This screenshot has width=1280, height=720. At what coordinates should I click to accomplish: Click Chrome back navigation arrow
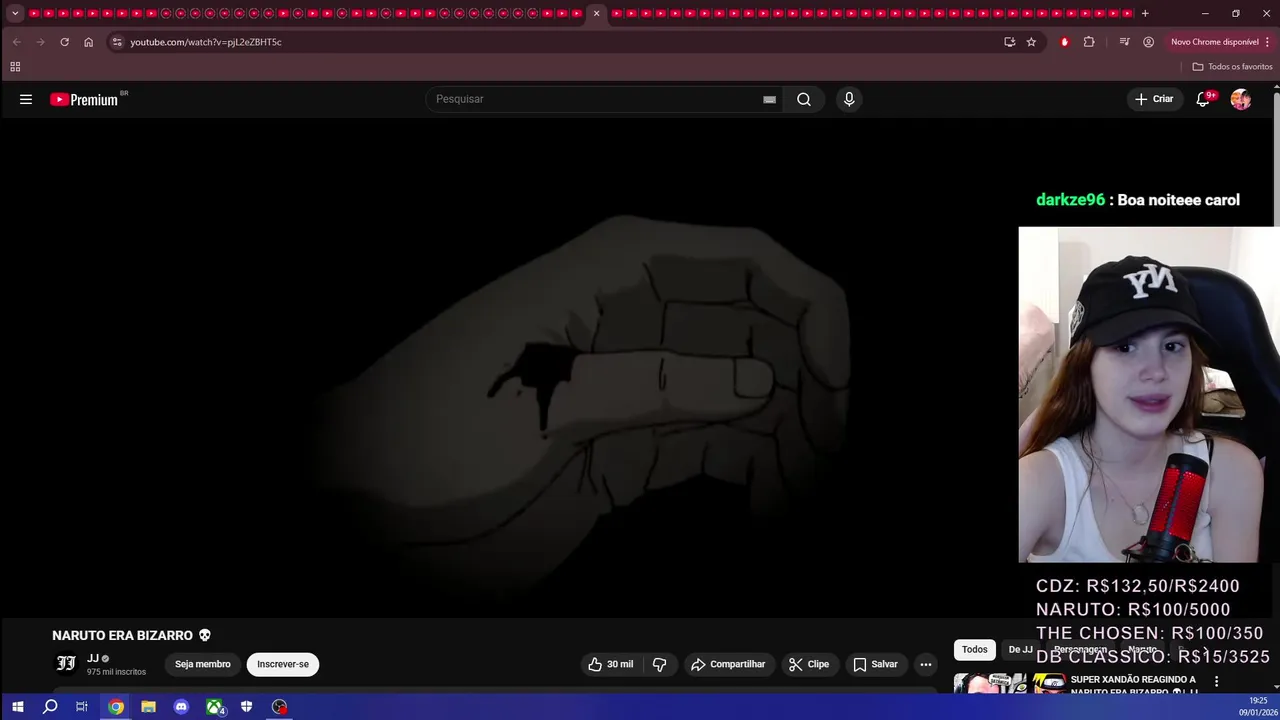tap(16, 42)
